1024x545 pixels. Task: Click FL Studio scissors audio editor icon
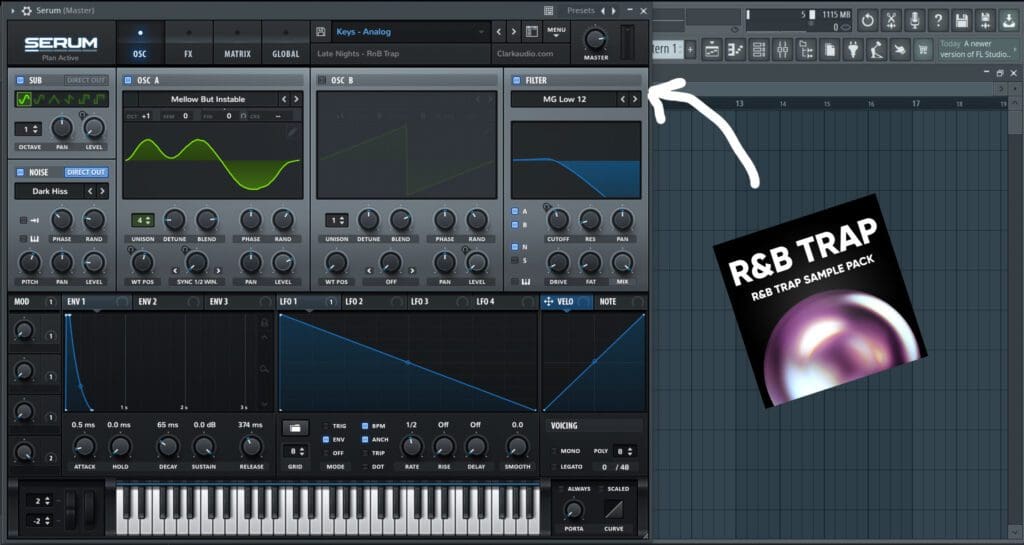[x=891, y=20]
